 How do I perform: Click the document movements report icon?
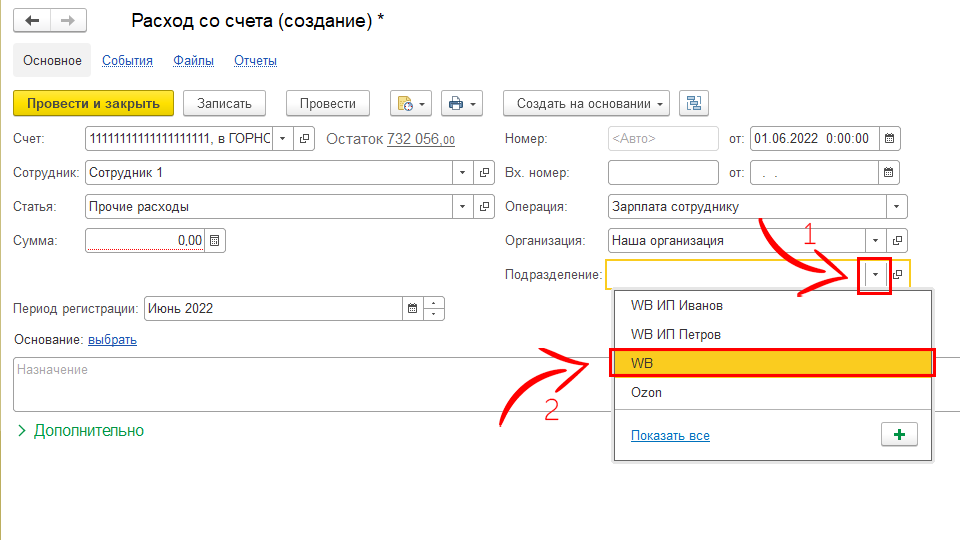tap(410, 104)
